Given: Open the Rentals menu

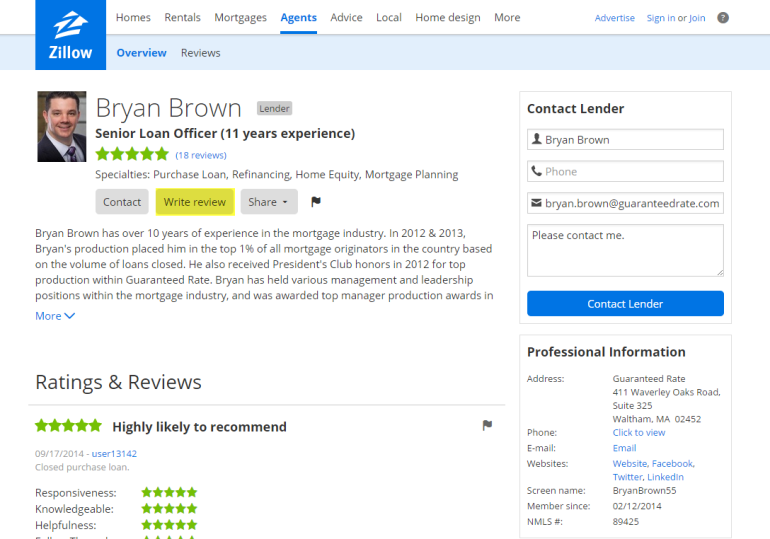Looking at the screenshot, I should (x=182, y=18).
